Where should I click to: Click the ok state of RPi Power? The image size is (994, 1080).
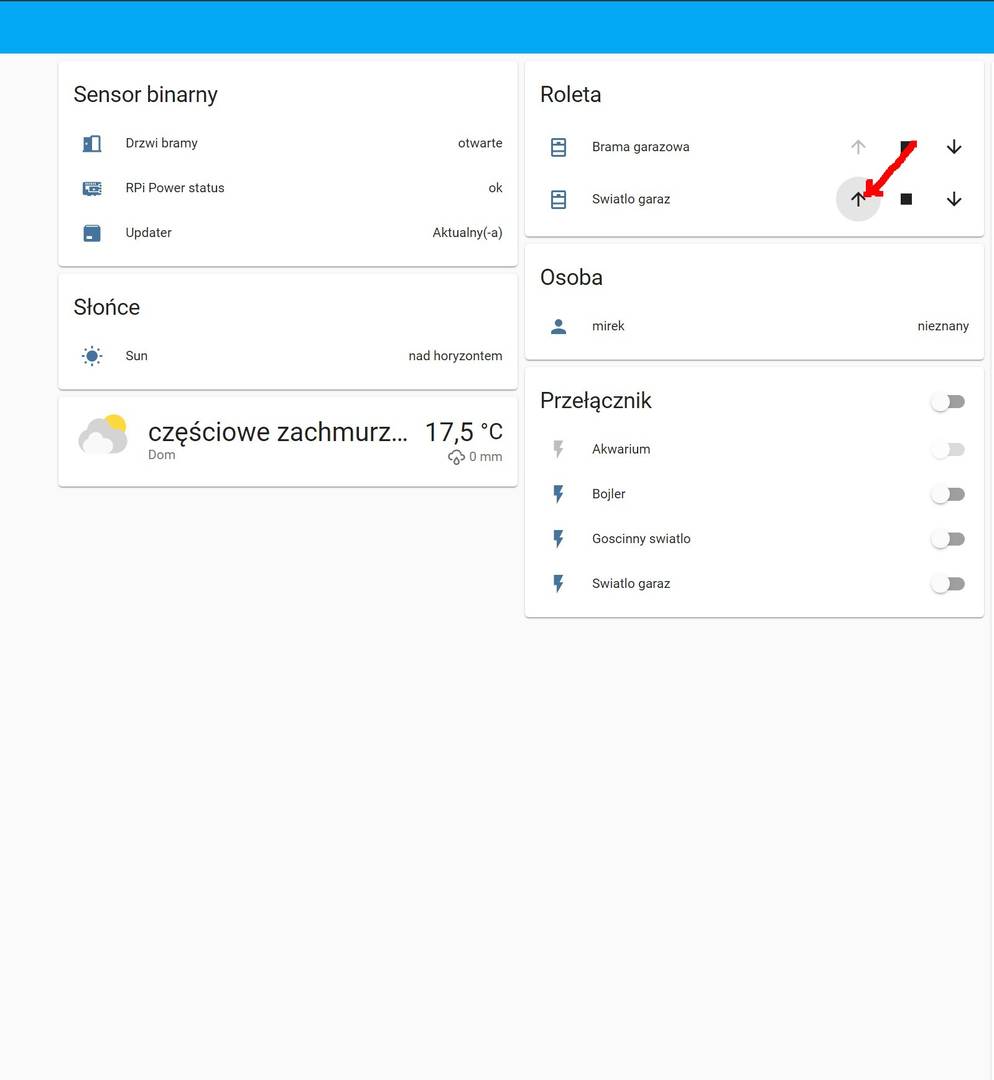tap(495, 188)
